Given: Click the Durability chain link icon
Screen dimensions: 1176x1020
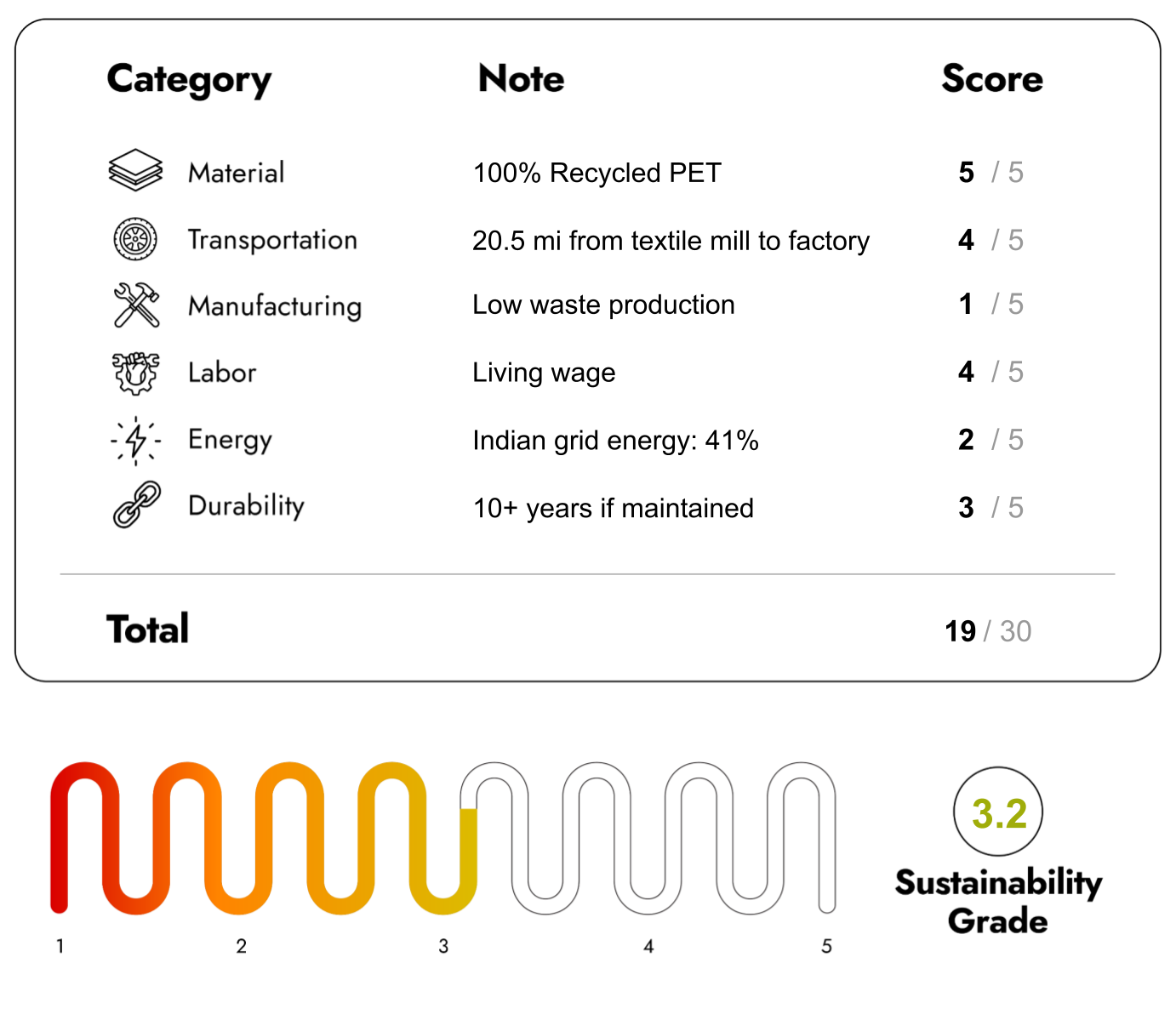Looking at the screenshot, I should (x=136, y=505).
